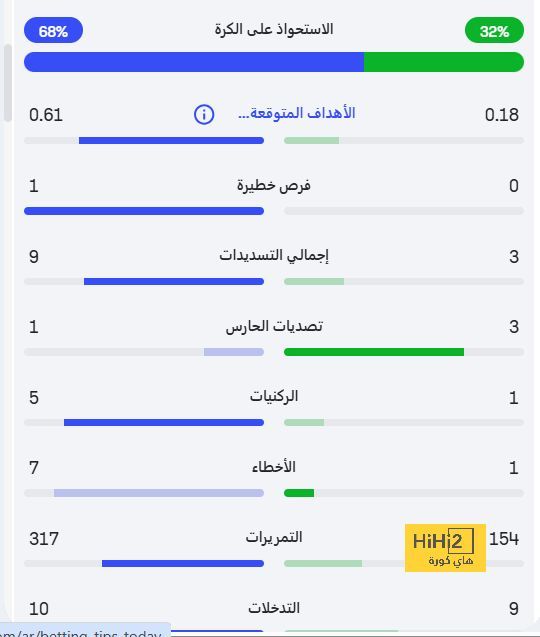Click the blue big chances bar

pos(144,211)
